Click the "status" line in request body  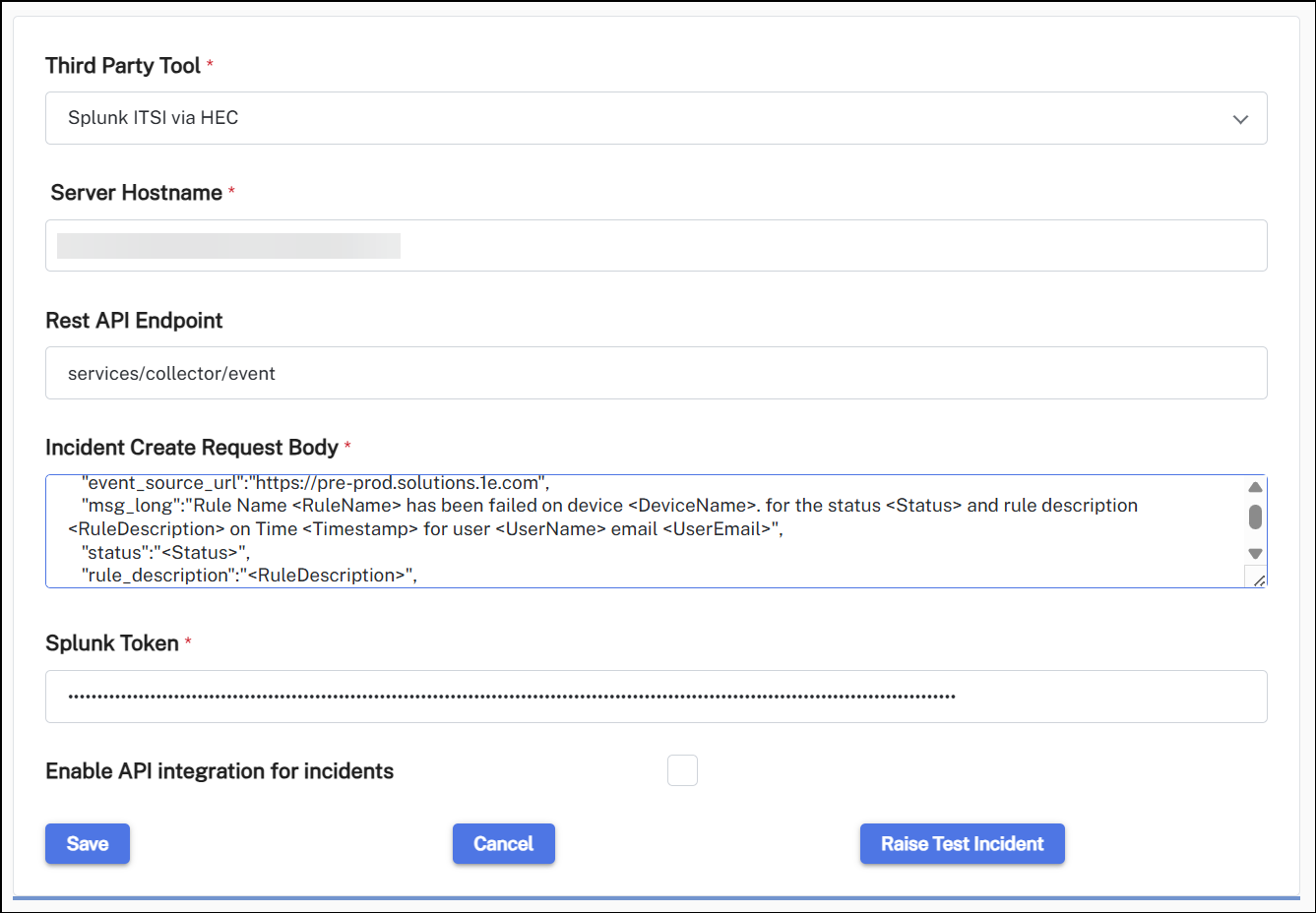pyautogui.click(x=165, y=553)
